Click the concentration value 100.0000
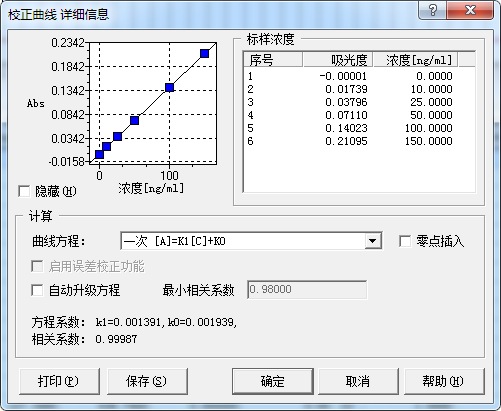Viewport: 501px width, 411px height. tap(429, 128)
